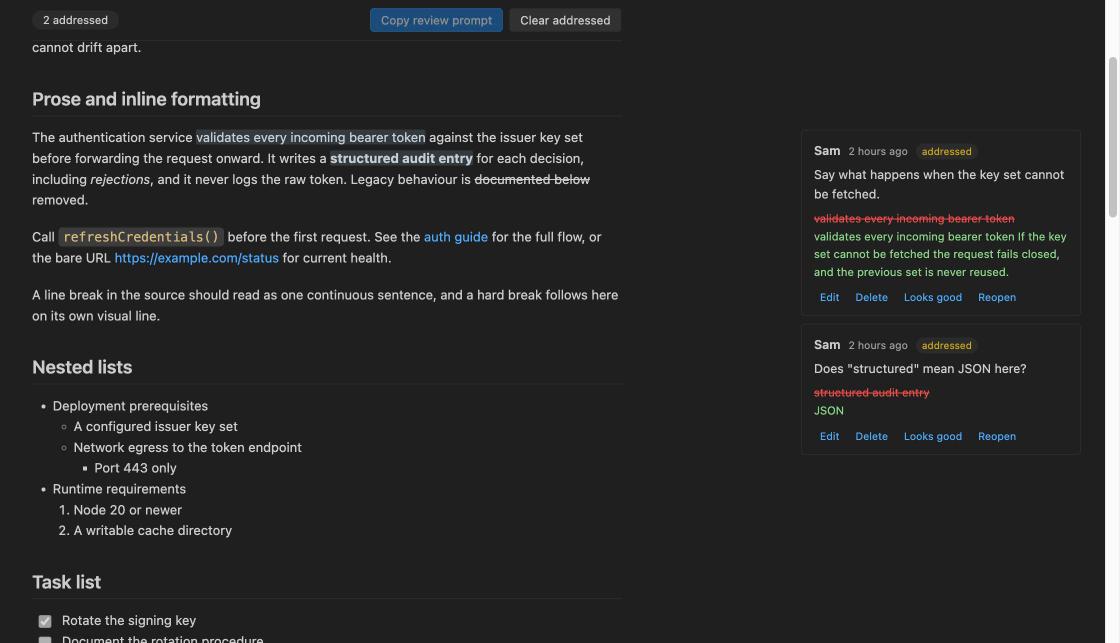The width and height of the screenshot is (1120, 643).
Task: Click the "Task list" heading
Action: 66,582
